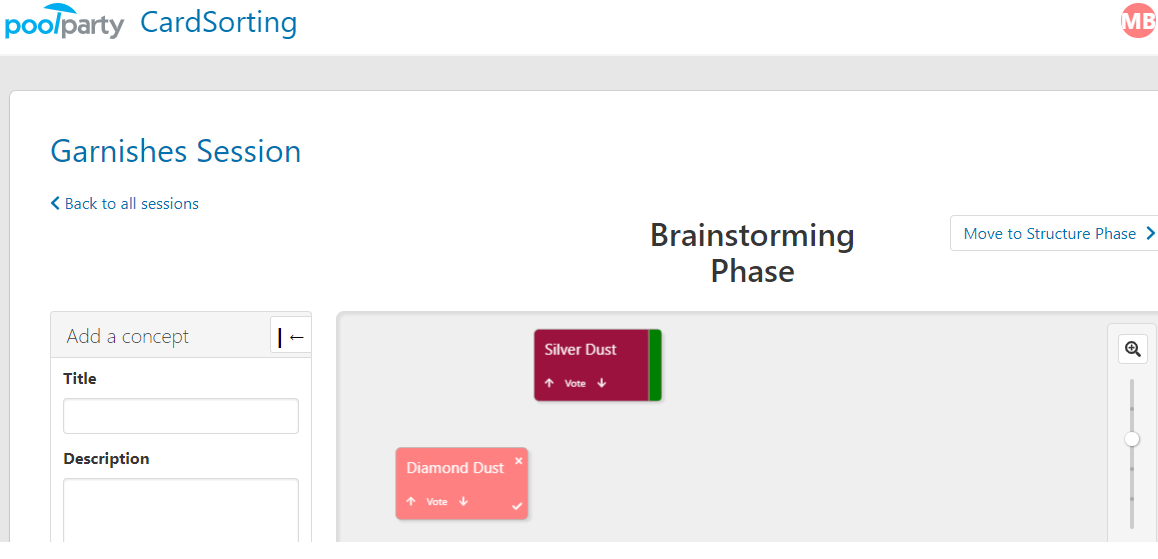The width and height of the screenshot is (1158, 559).
Task: Click the Description text area
Action: point(181,510)
